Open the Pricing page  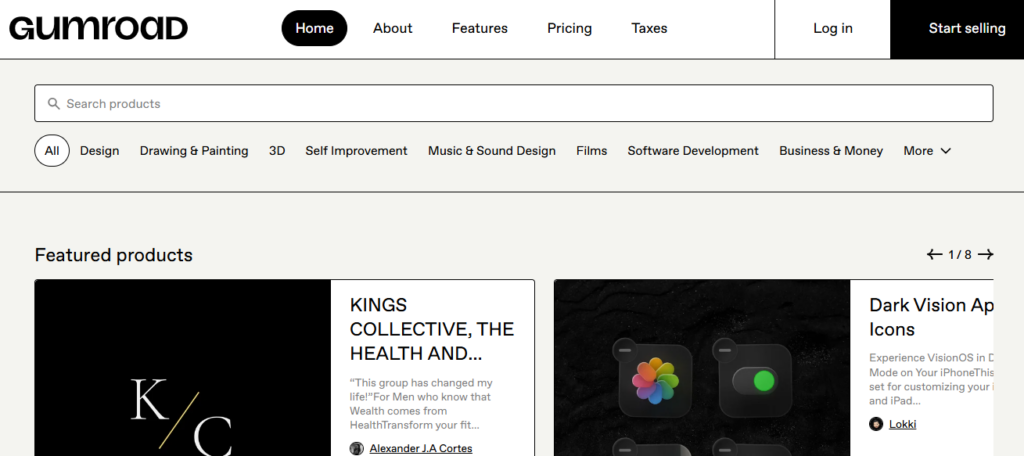click(569, 28)
